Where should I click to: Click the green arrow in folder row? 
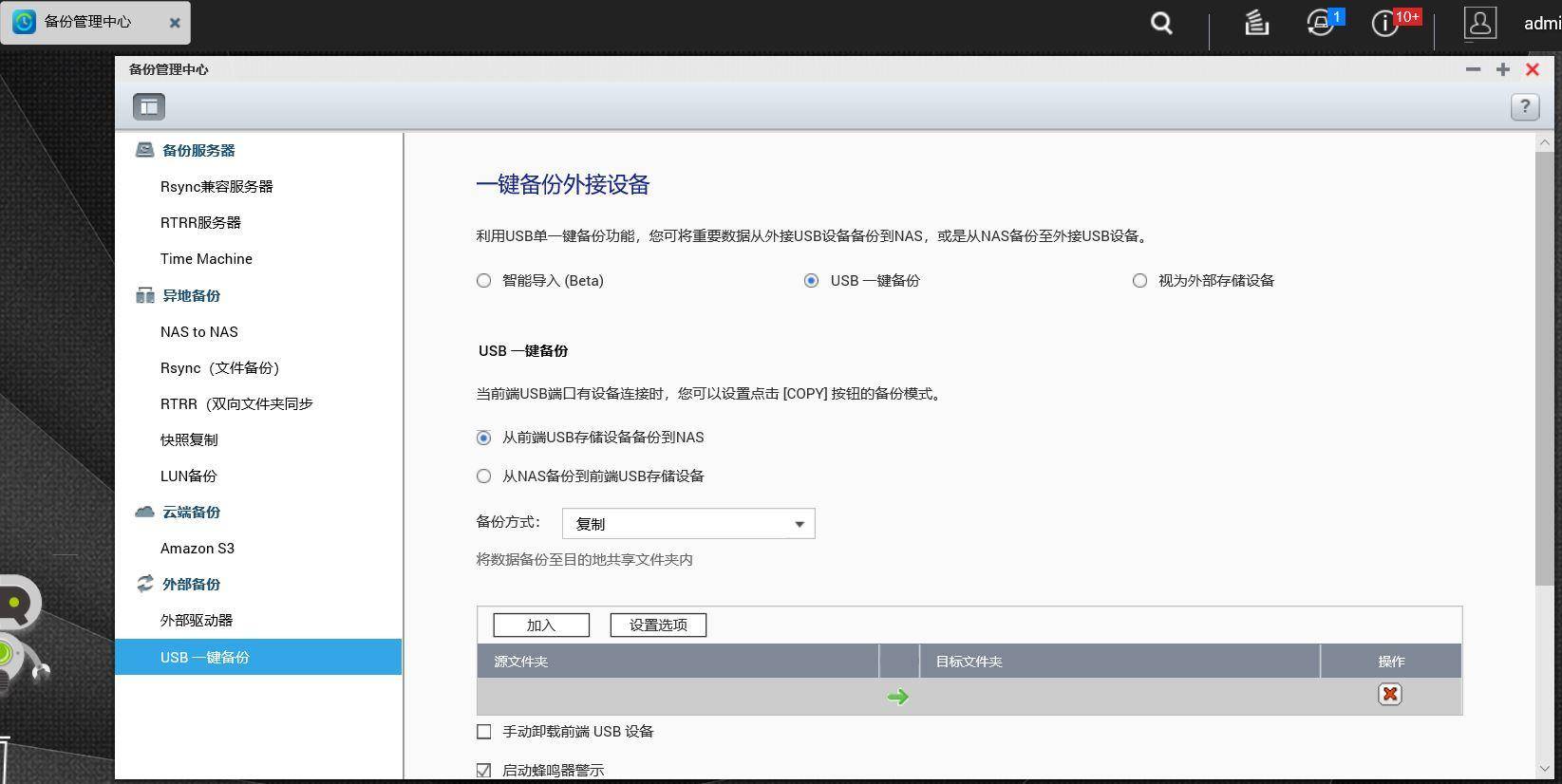click(898, 697)
